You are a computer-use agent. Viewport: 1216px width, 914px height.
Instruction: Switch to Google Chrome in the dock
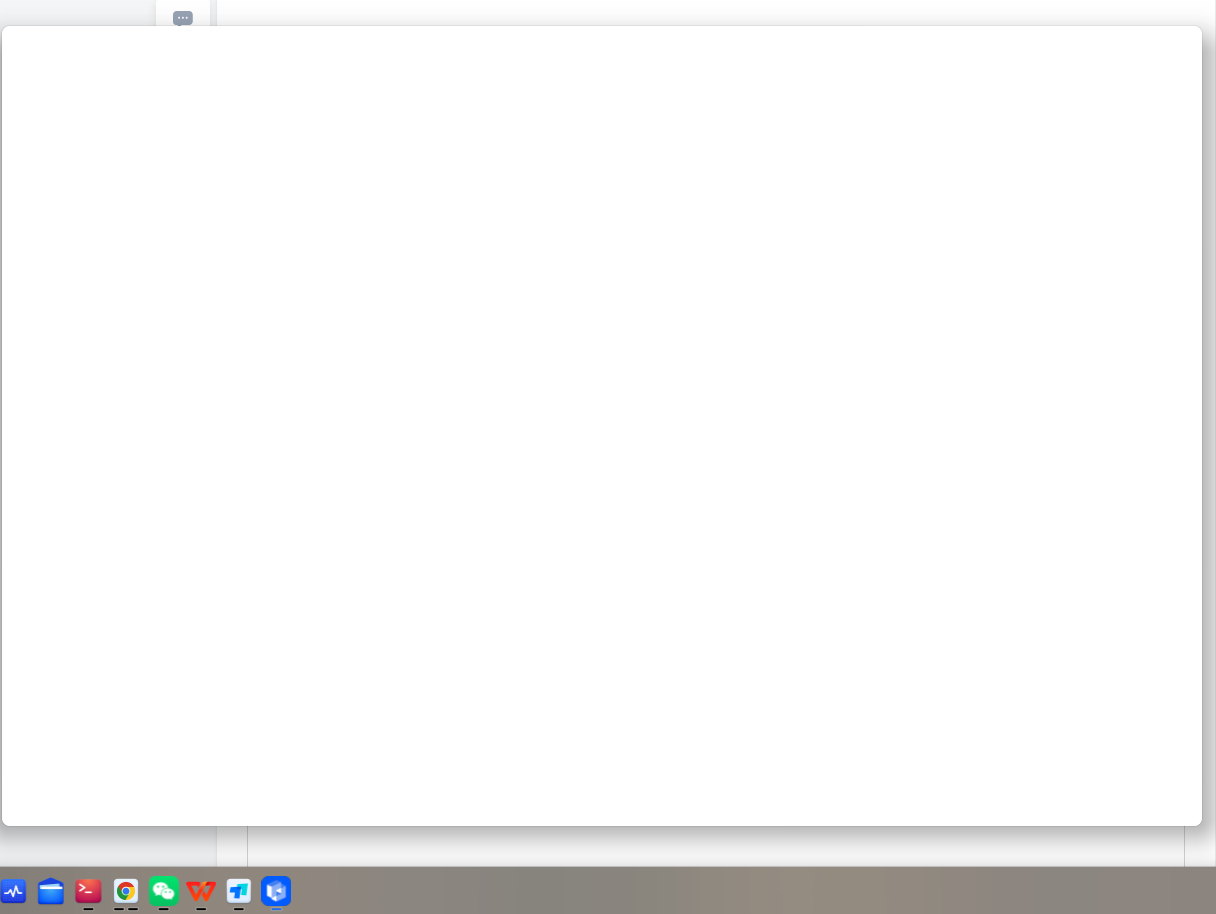tap(126, 890)
